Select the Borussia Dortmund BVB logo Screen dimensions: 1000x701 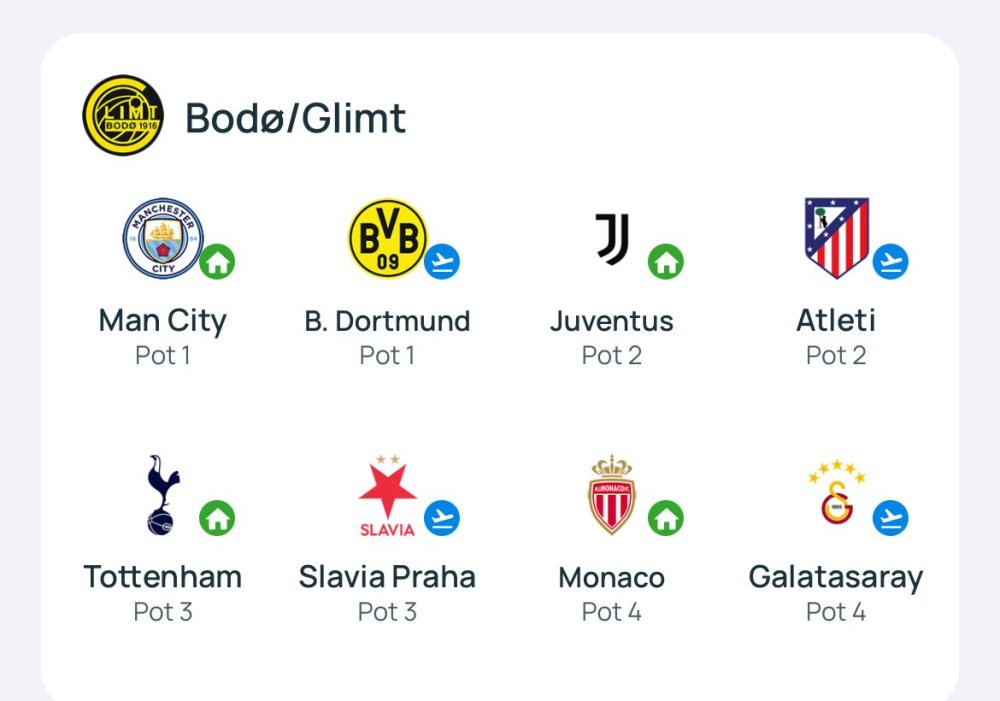(x=387, y=238)
